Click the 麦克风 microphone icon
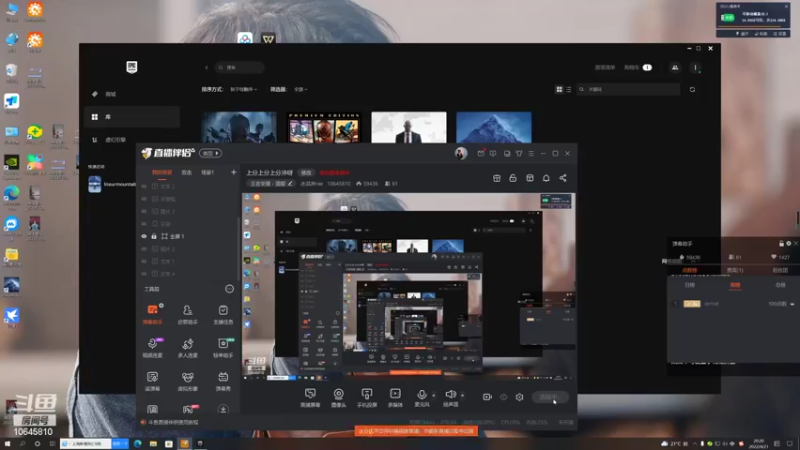Image resolution: width=800 pixels, height=450 pixels. (x=421, y=395)
